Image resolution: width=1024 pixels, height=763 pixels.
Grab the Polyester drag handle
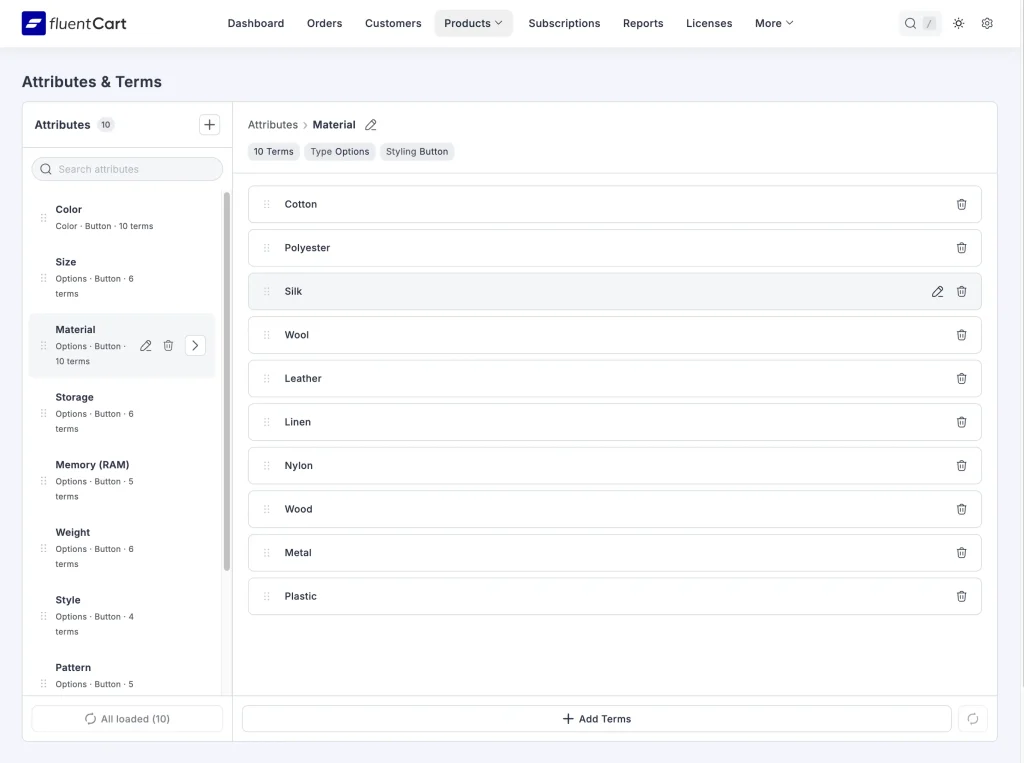266,248
